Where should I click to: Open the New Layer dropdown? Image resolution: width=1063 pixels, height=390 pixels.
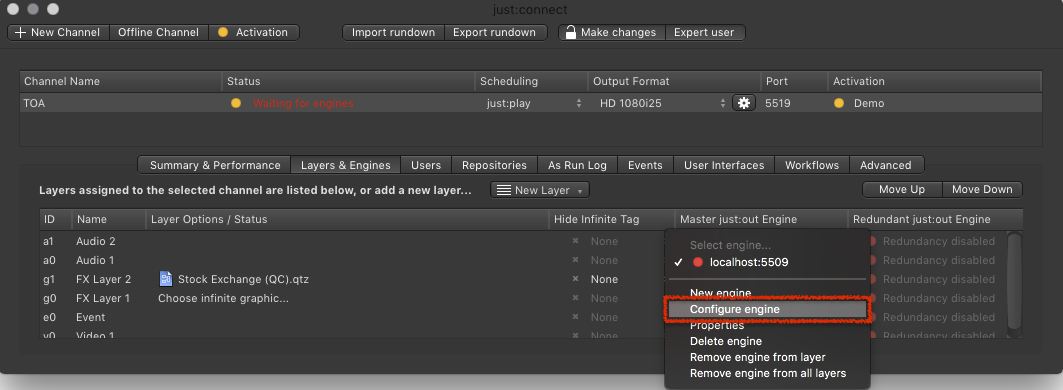540,190
